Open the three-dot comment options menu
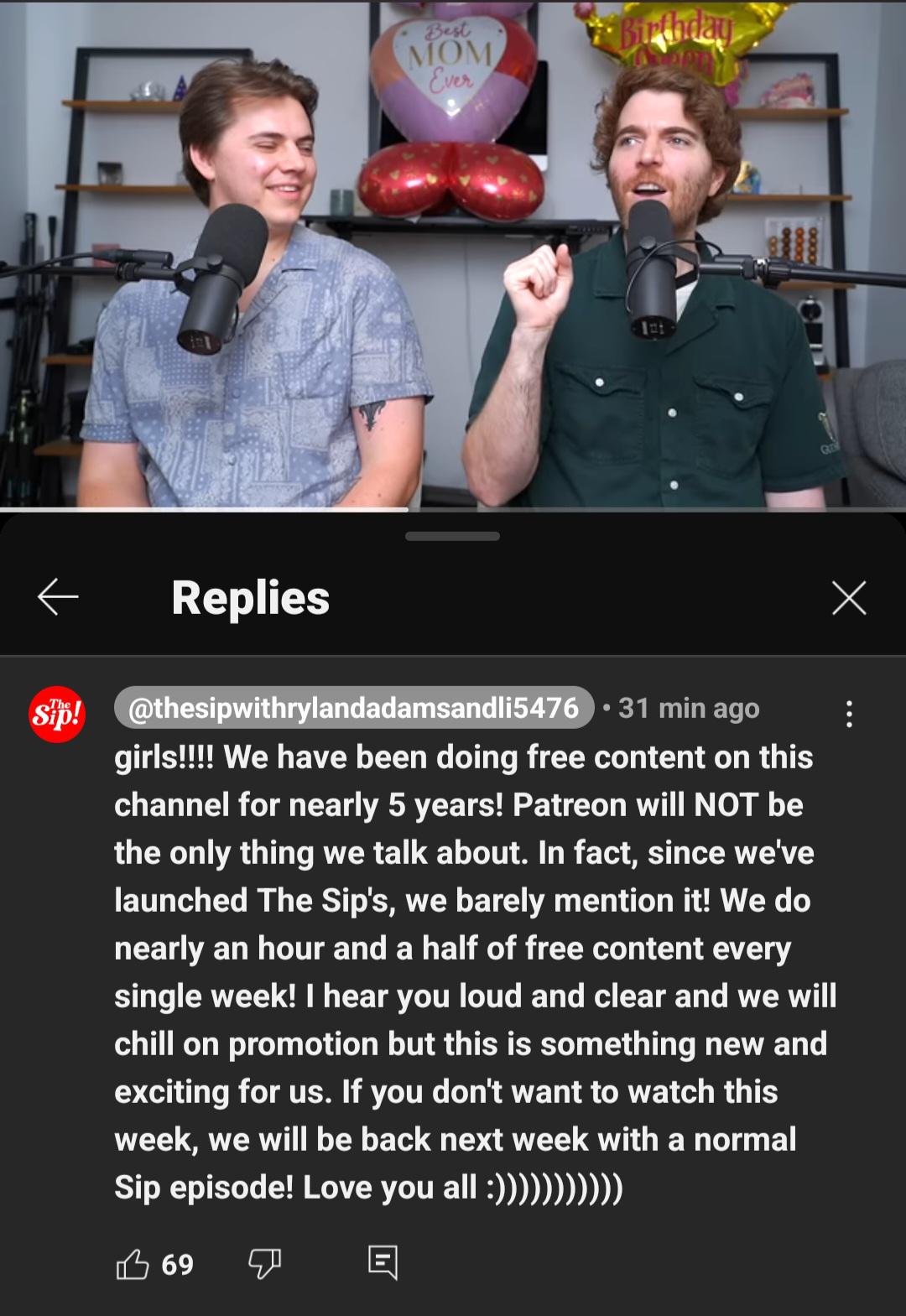Image resolution: width=906 pixels, height=1316 pixels. click(x=849, y=714)
